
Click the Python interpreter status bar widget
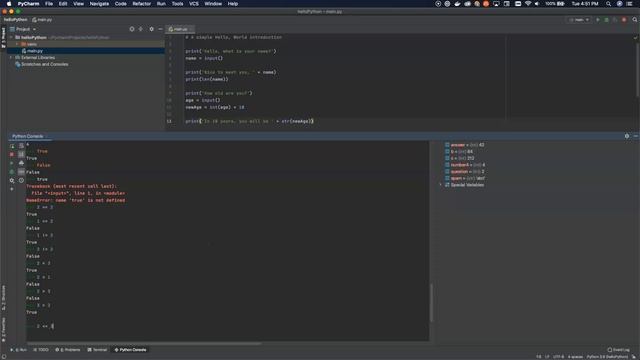pos(607,357)
